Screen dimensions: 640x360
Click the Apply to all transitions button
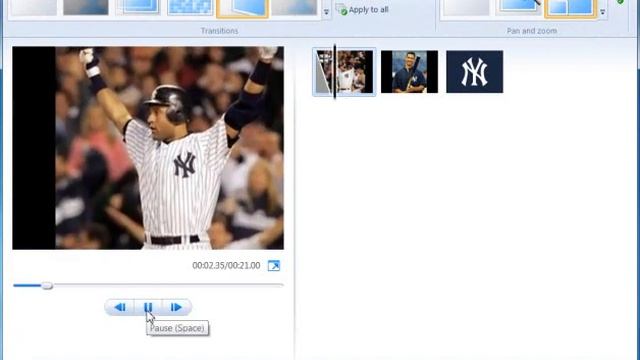coord(362,9)
